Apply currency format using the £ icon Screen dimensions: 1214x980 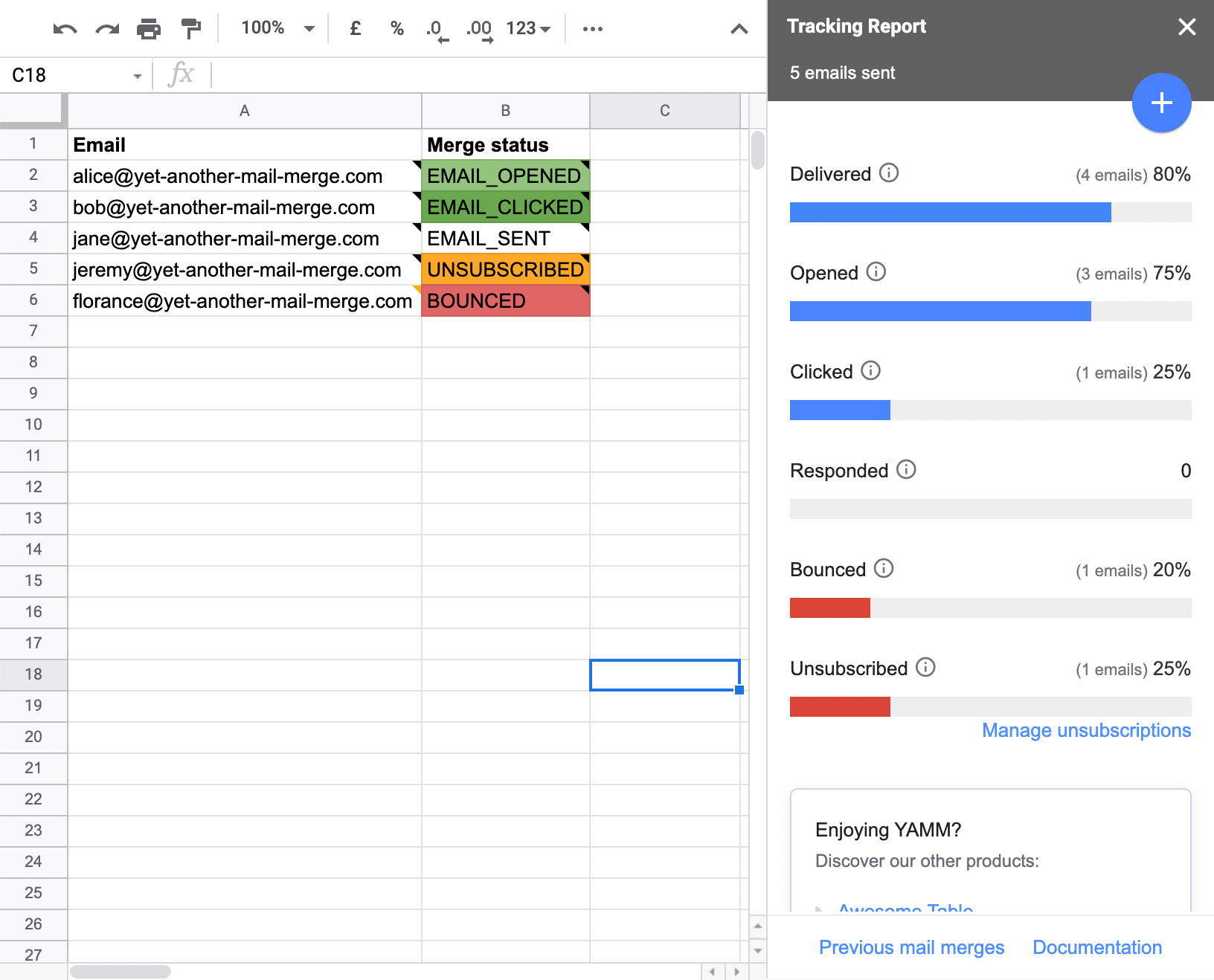pos(354,28)
